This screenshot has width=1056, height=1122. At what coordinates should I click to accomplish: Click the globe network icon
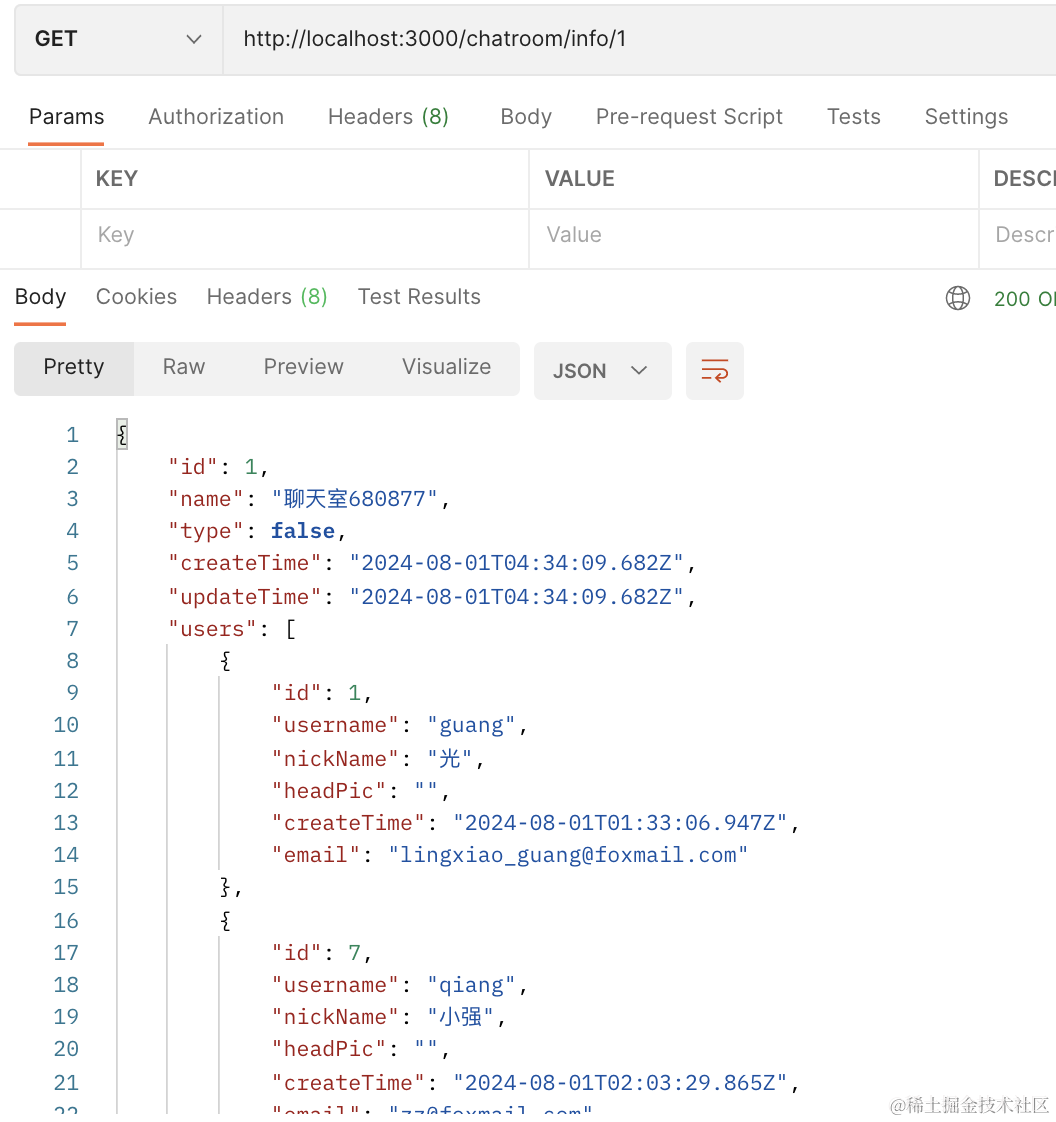pyautogui.click(x=958, y=298)
